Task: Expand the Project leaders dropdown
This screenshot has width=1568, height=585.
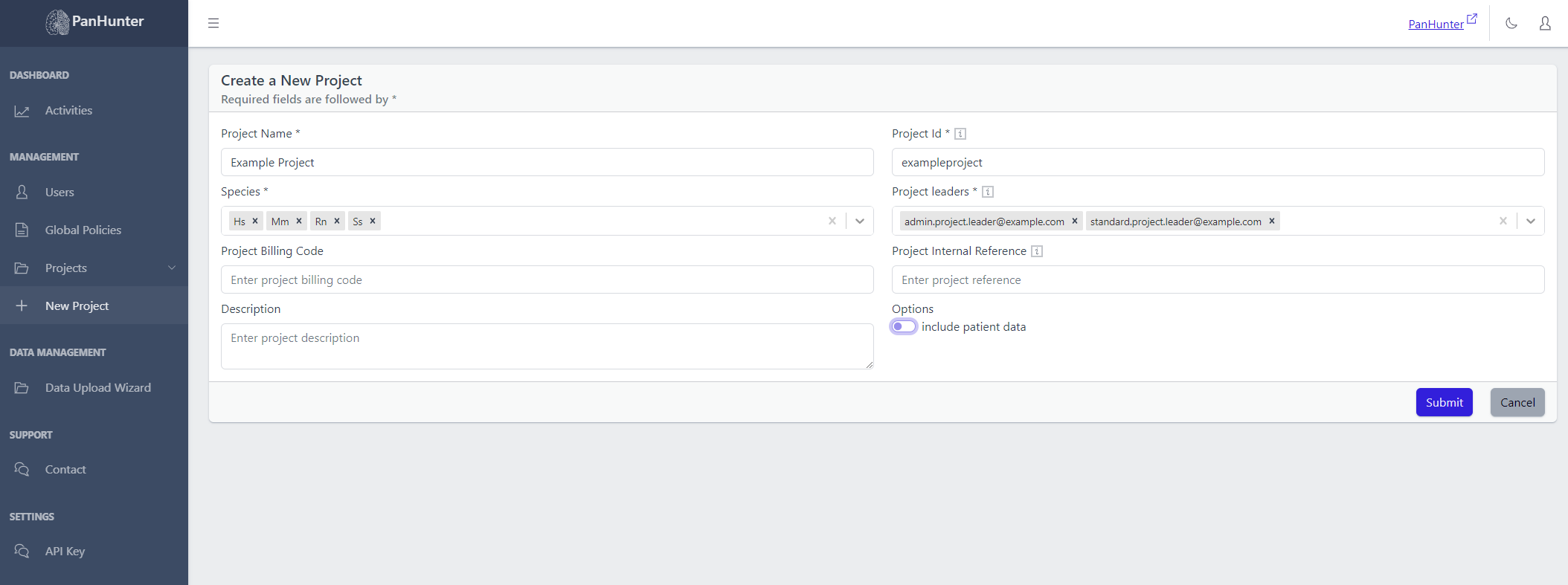Action: [1531, 221]
